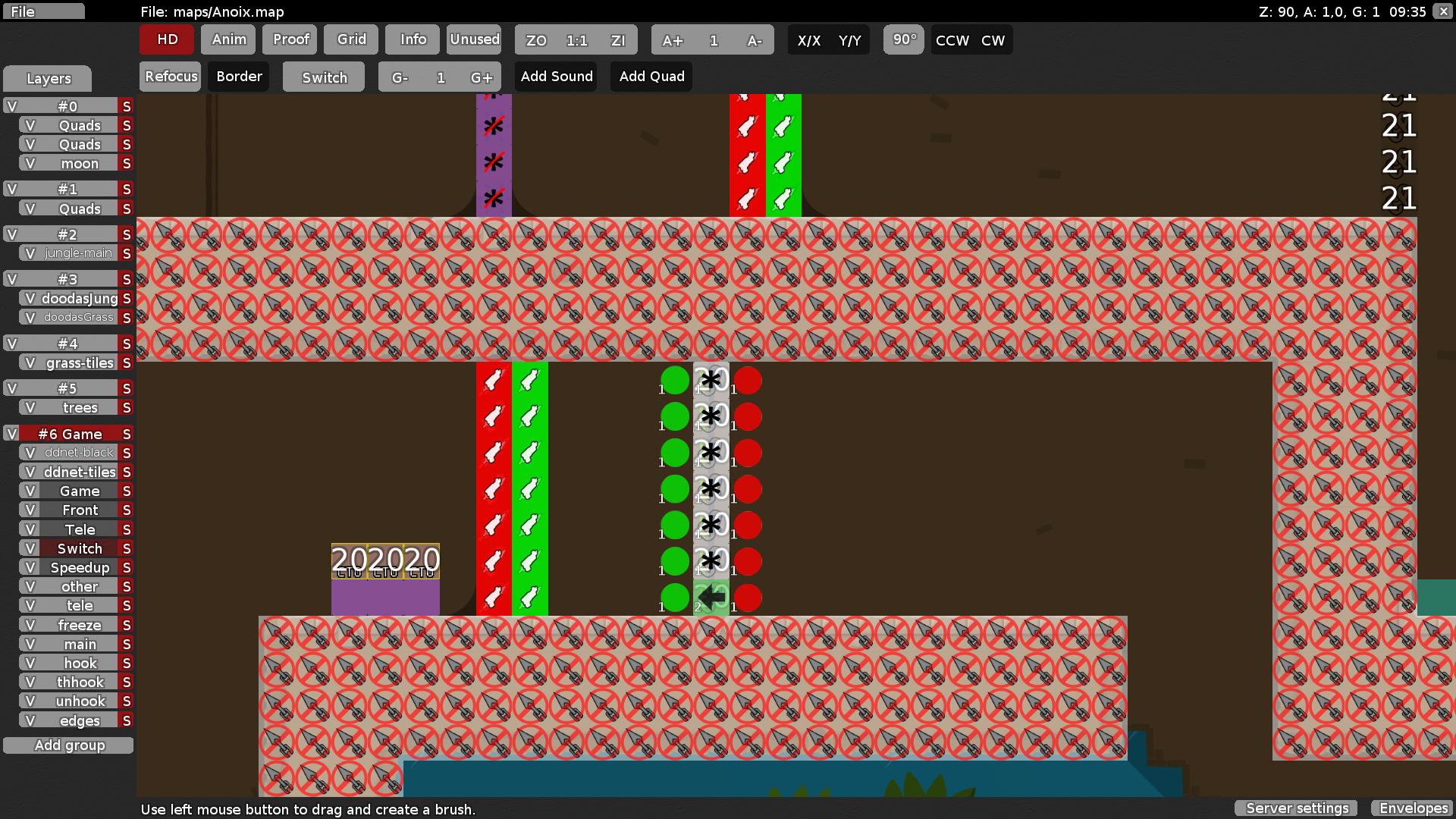Open the Envelopes editor
1456x819 pixels.
(1412, 808)
